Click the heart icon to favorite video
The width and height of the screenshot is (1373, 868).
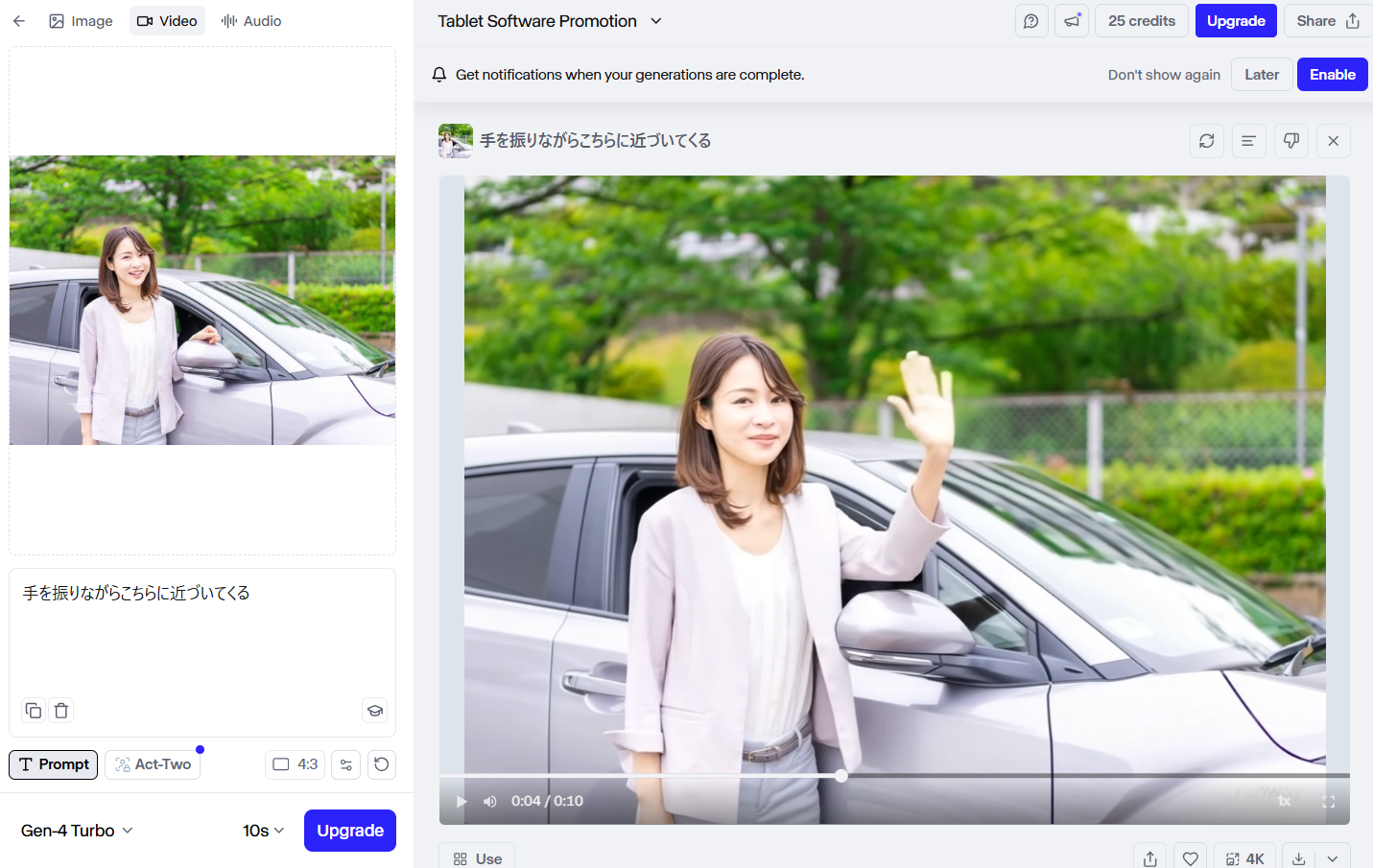point(1190,858)
